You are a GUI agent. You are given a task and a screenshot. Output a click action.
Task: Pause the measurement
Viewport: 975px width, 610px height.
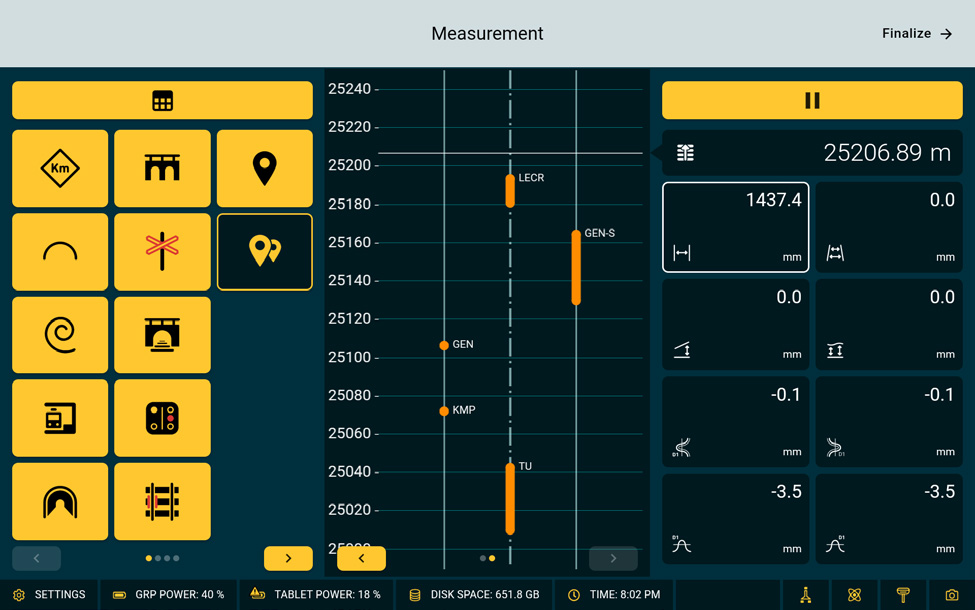[x=812, y=100]
